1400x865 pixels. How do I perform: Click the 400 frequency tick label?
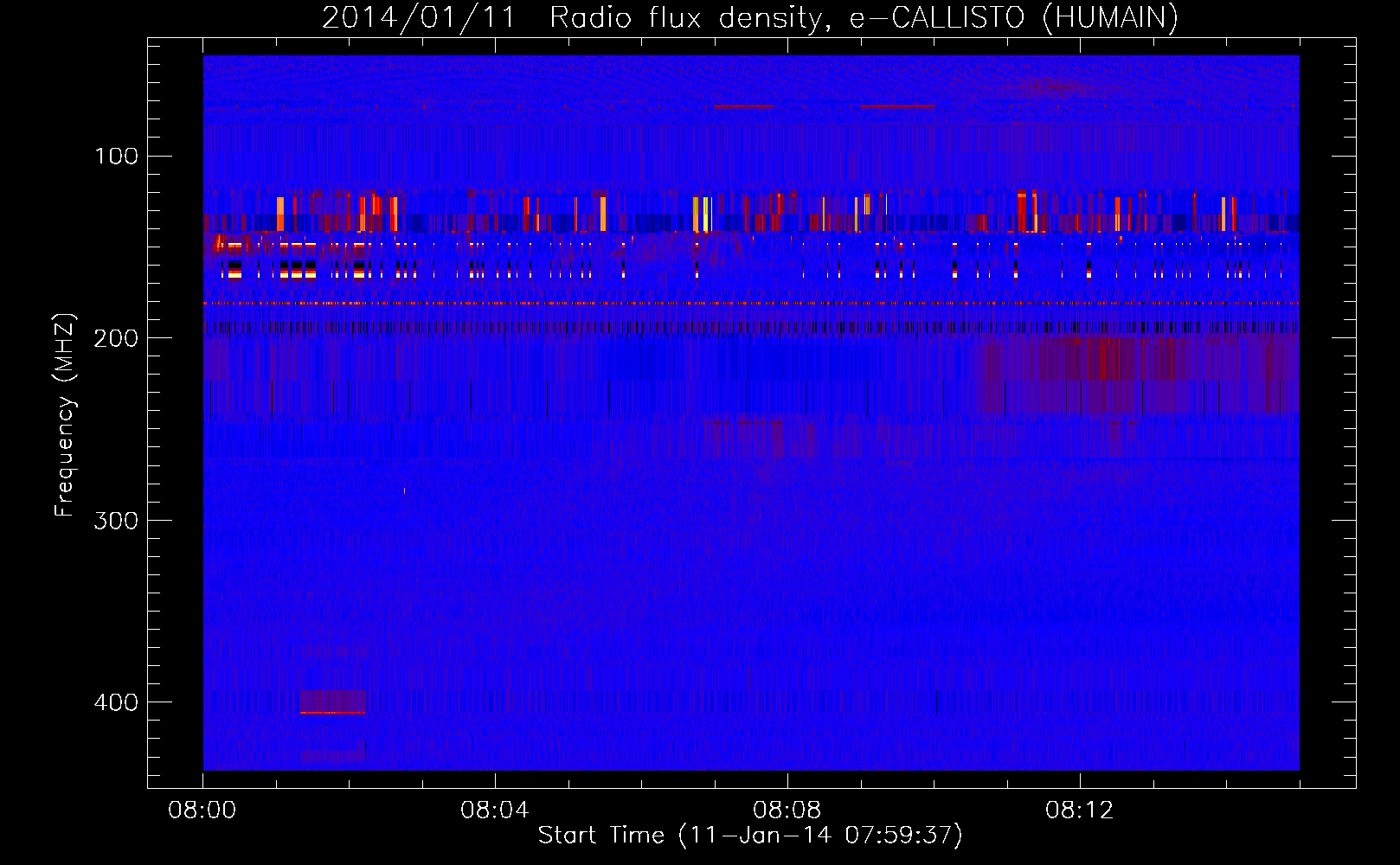[x=117, y=702]
